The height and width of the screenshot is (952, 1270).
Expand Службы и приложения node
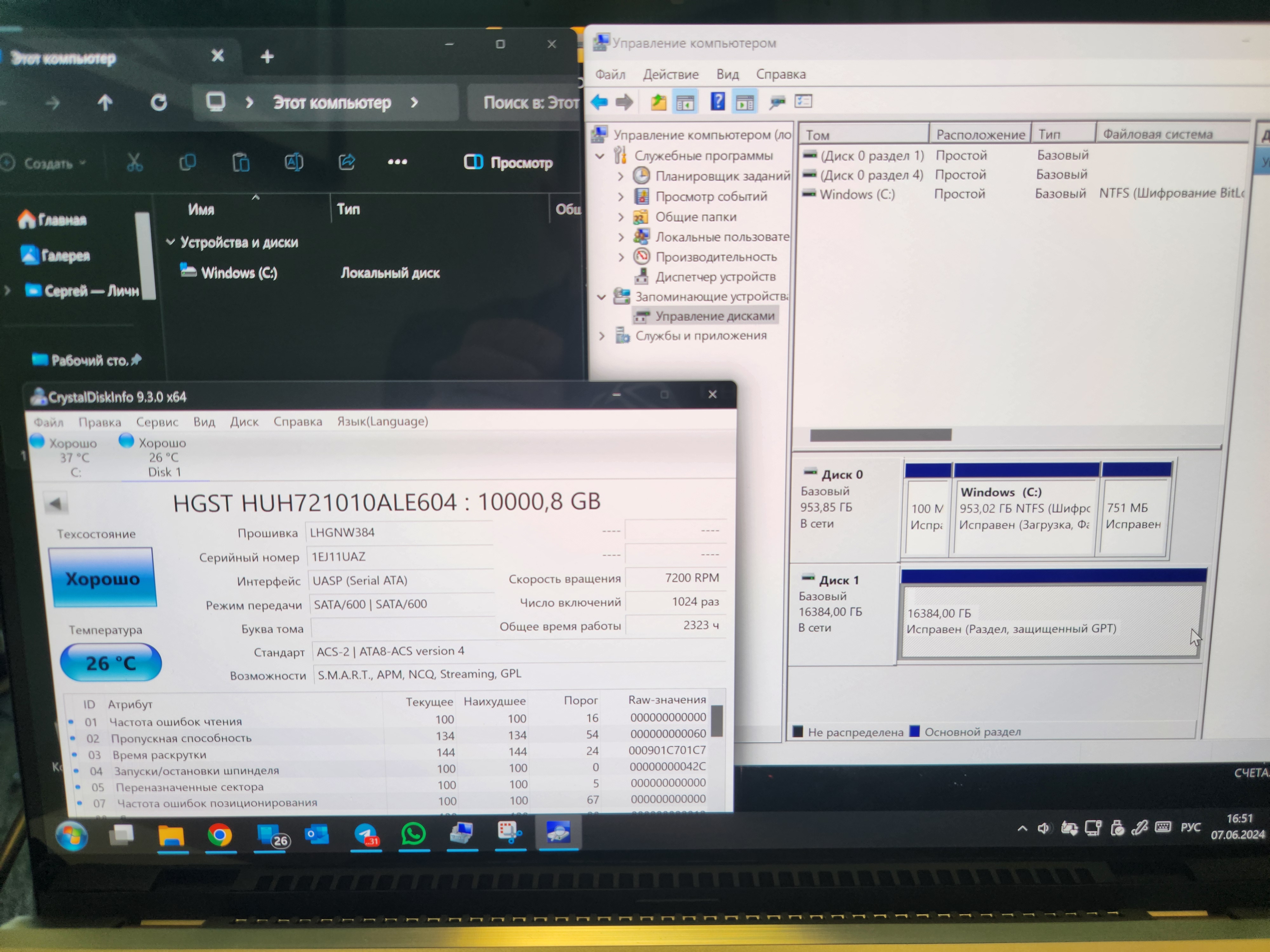[x=601, y=336]
